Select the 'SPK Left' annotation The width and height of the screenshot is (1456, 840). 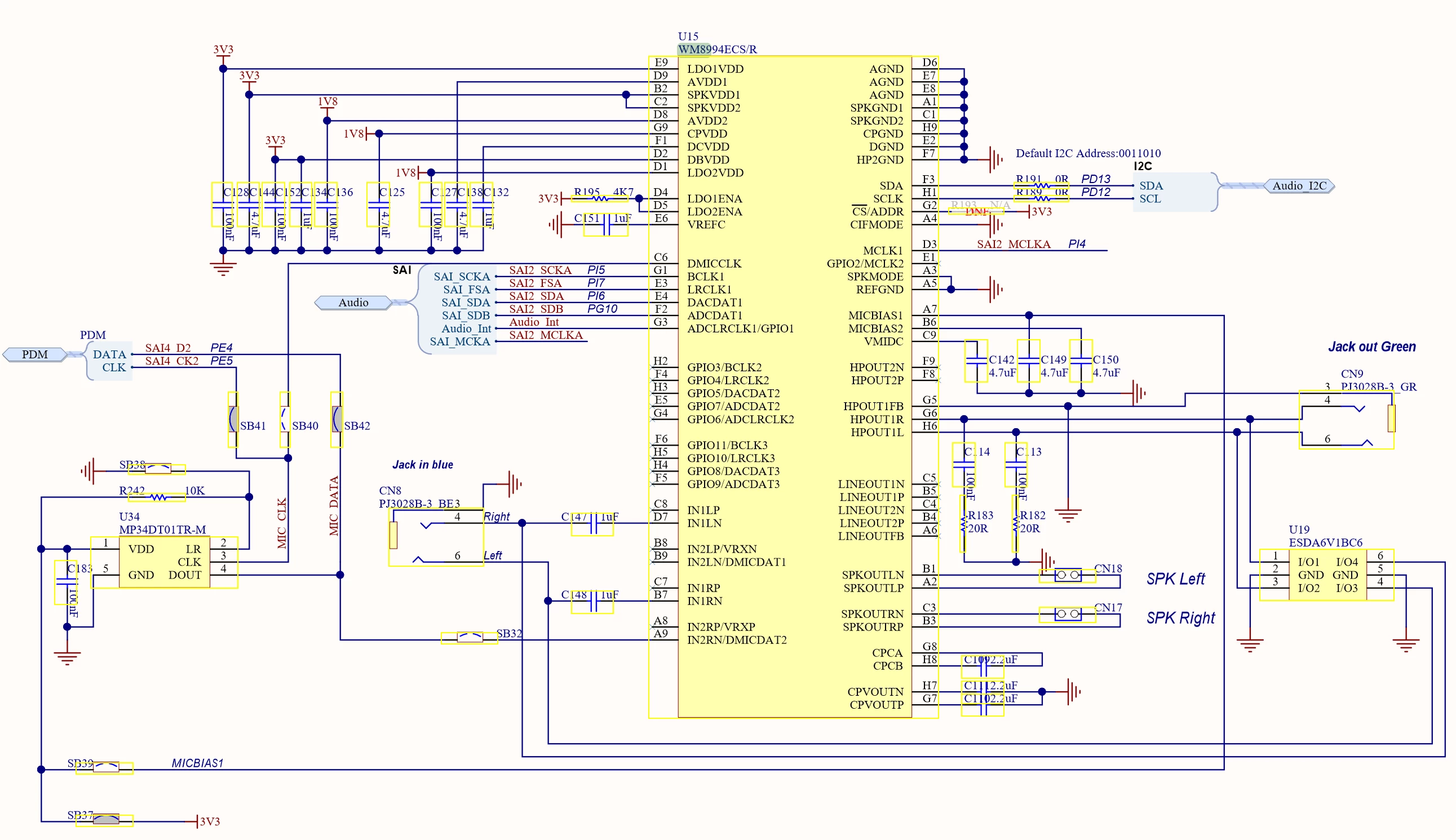(x=1175, y=579)
